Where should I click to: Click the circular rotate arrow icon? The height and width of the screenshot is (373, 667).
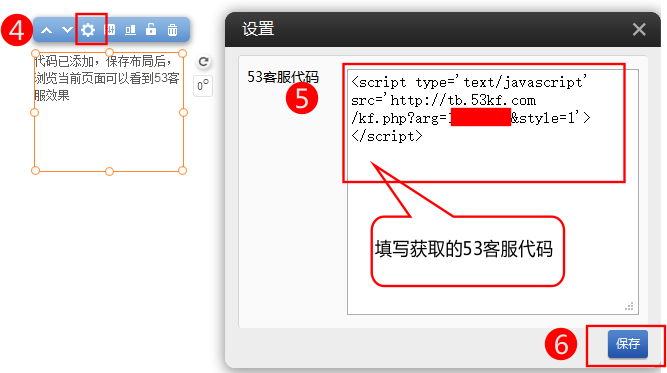(203, 62)
